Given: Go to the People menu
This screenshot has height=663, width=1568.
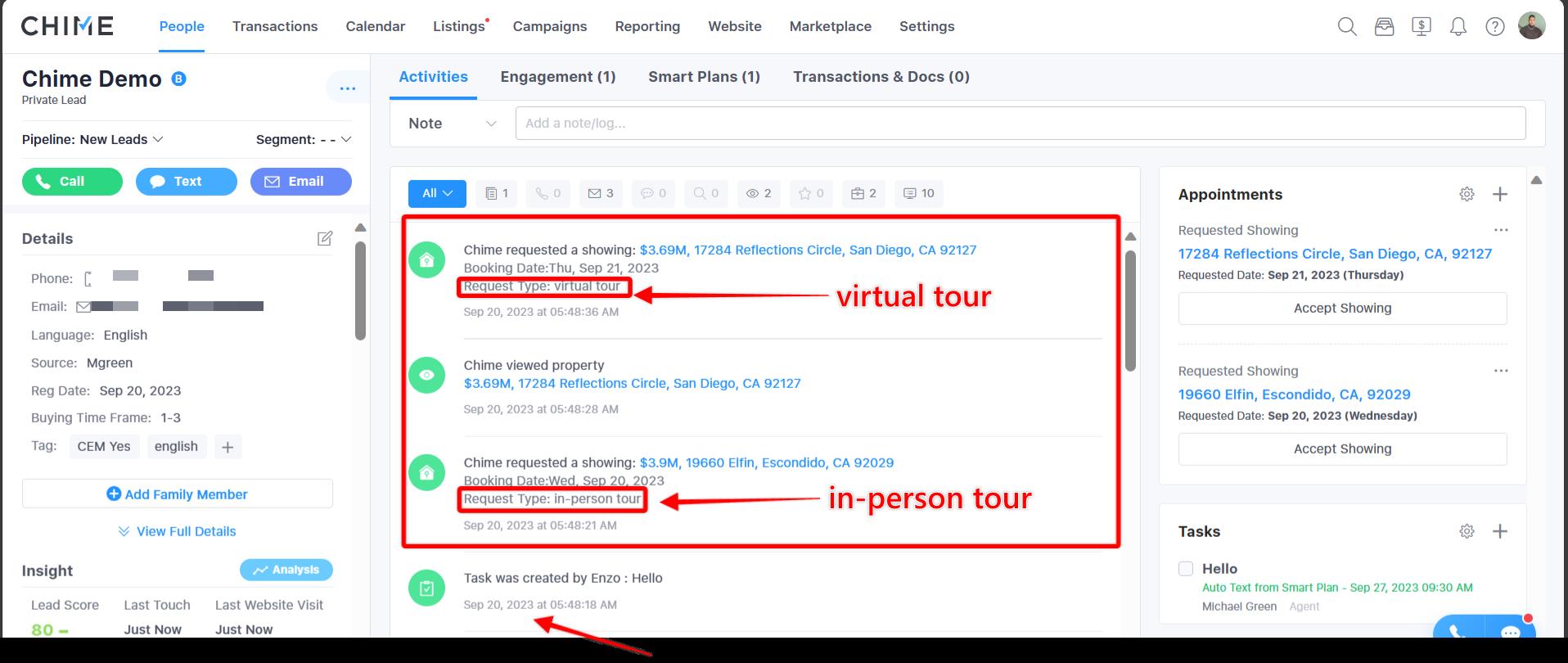Looking at the screenshot, I should point(182,26).
